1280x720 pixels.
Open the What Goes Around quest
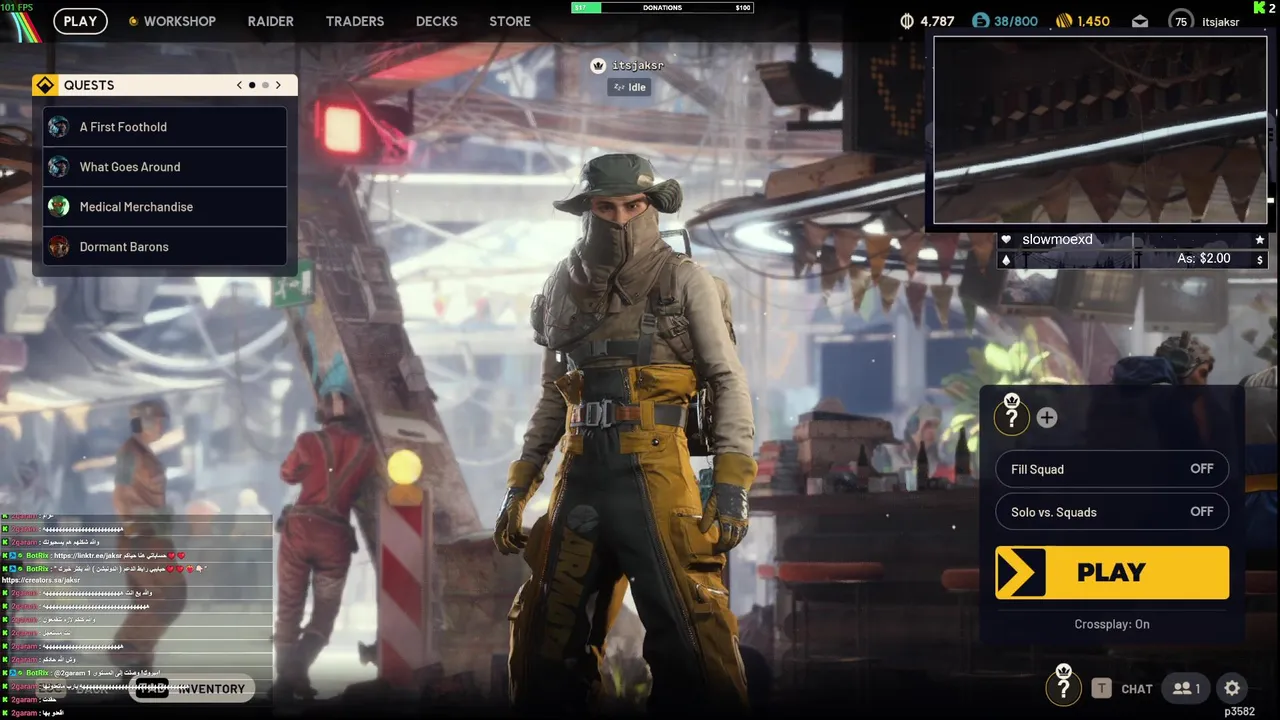coord(165,167)
